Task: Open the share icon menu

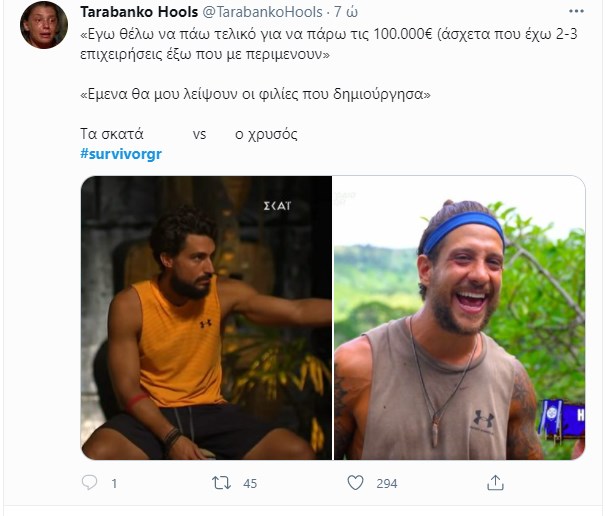Action: pyautogui.click(x=494, y=483)
